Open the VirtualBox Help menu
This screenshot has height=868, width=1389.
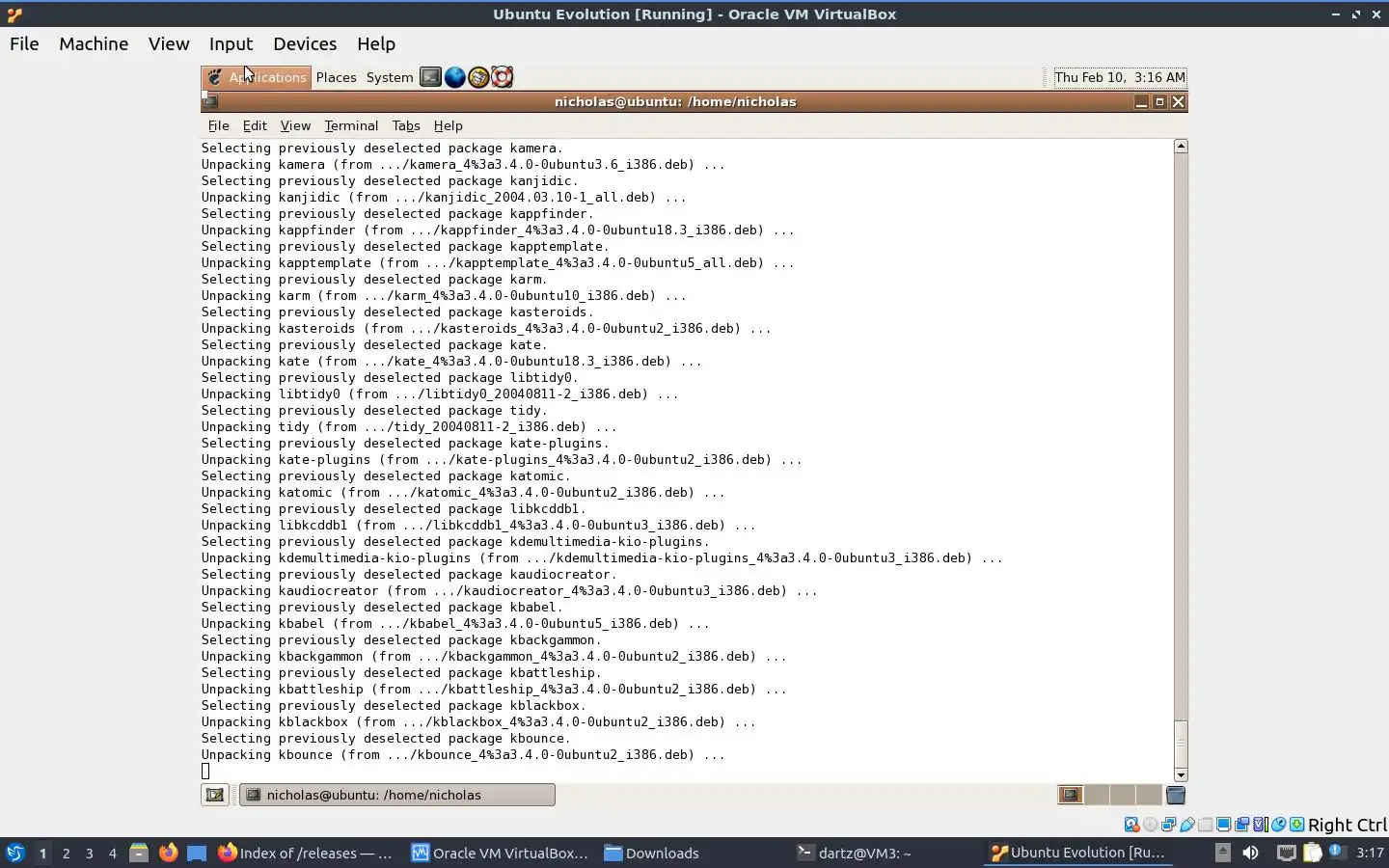pos(376,43)
